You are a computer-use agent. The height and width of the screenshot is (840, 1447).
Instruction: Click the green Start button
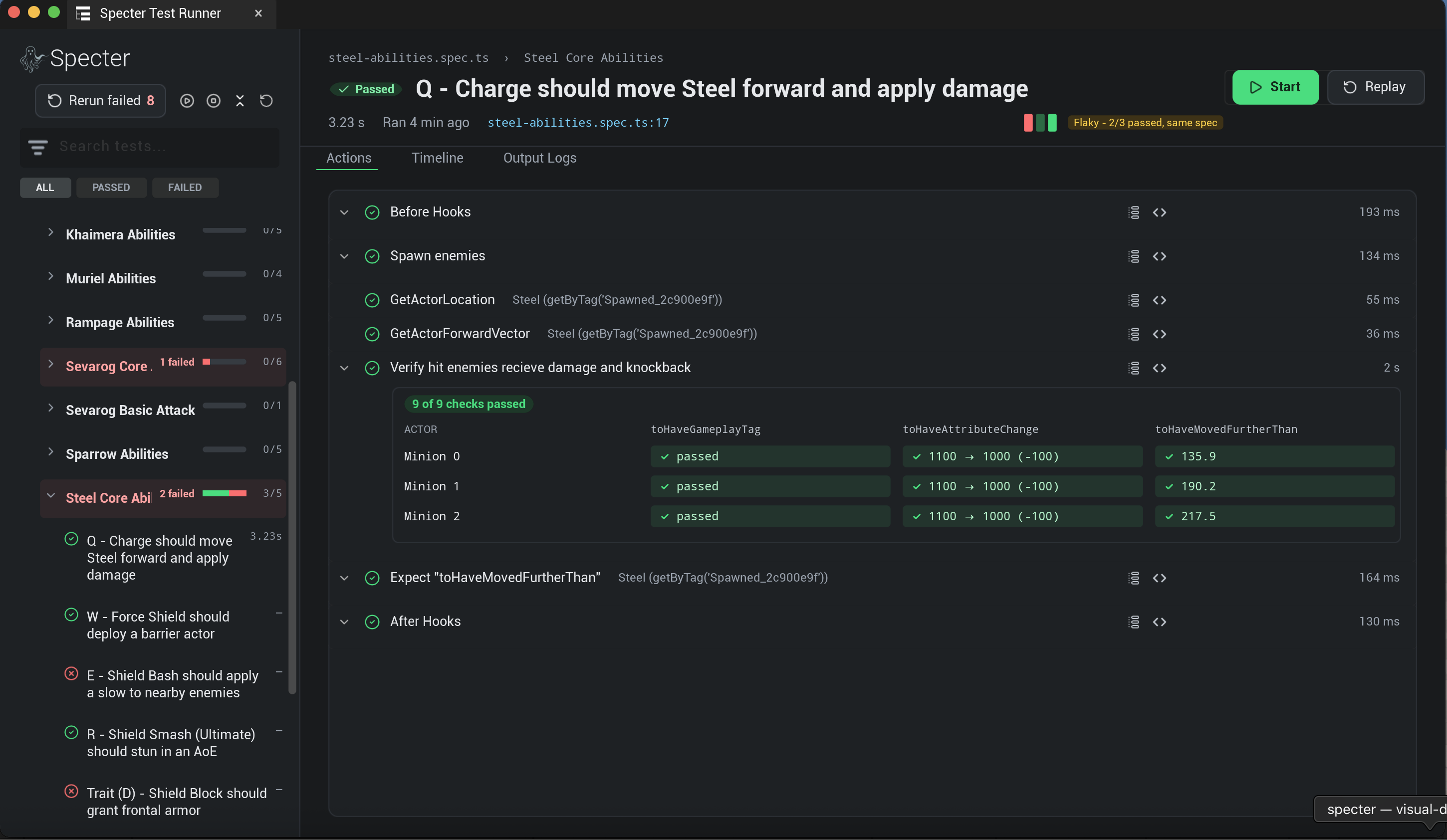click(x=1275, y=87)
